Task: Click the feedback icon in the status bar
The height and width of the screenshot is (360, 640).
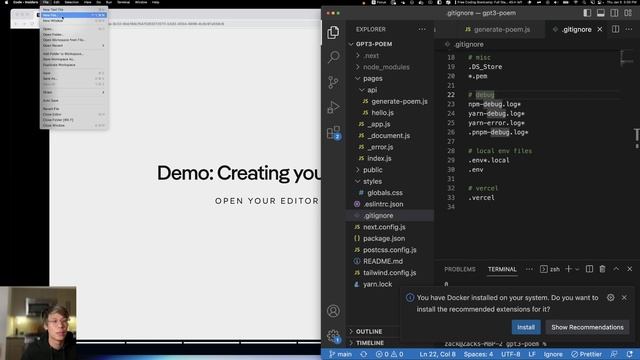Action: [614, 354]
